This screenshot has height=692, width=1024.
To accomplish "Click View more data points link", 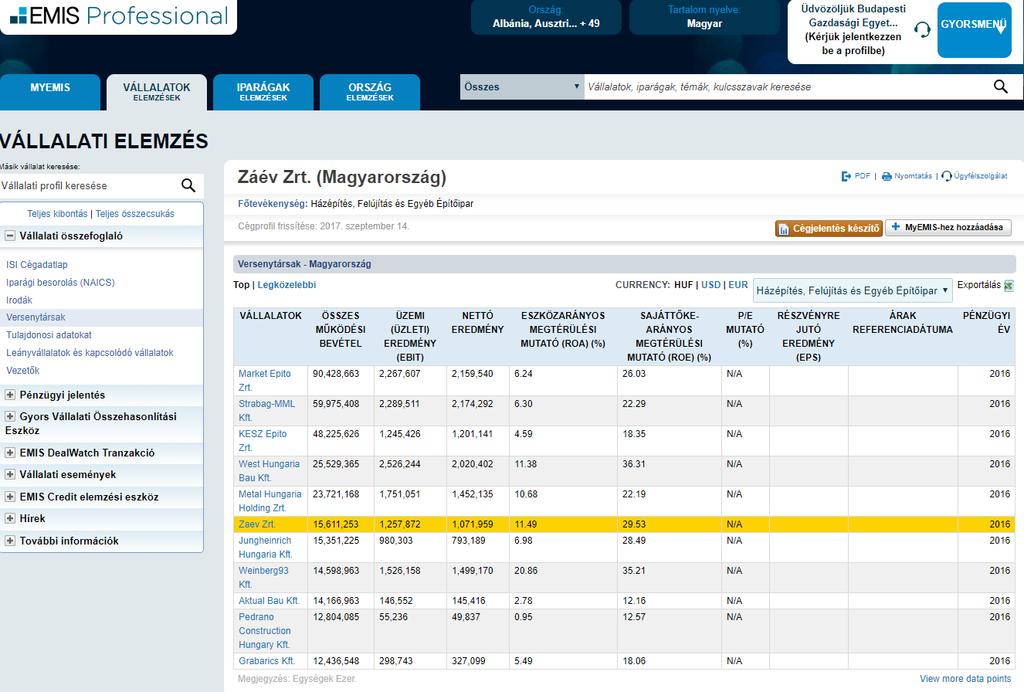I will (965, 679).
